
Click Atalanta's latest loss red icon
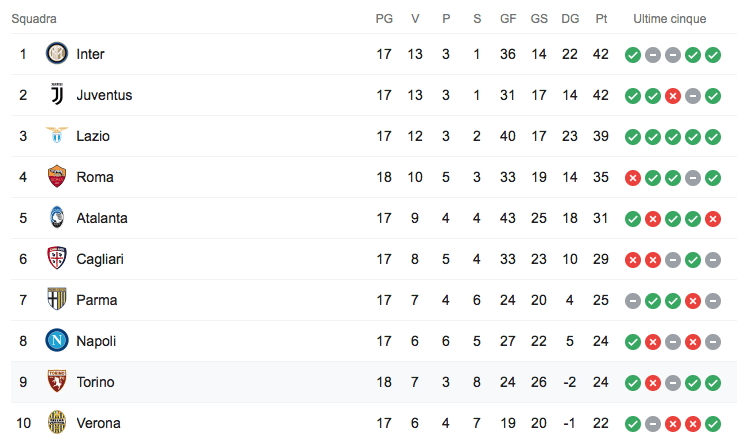pos(712,219)
